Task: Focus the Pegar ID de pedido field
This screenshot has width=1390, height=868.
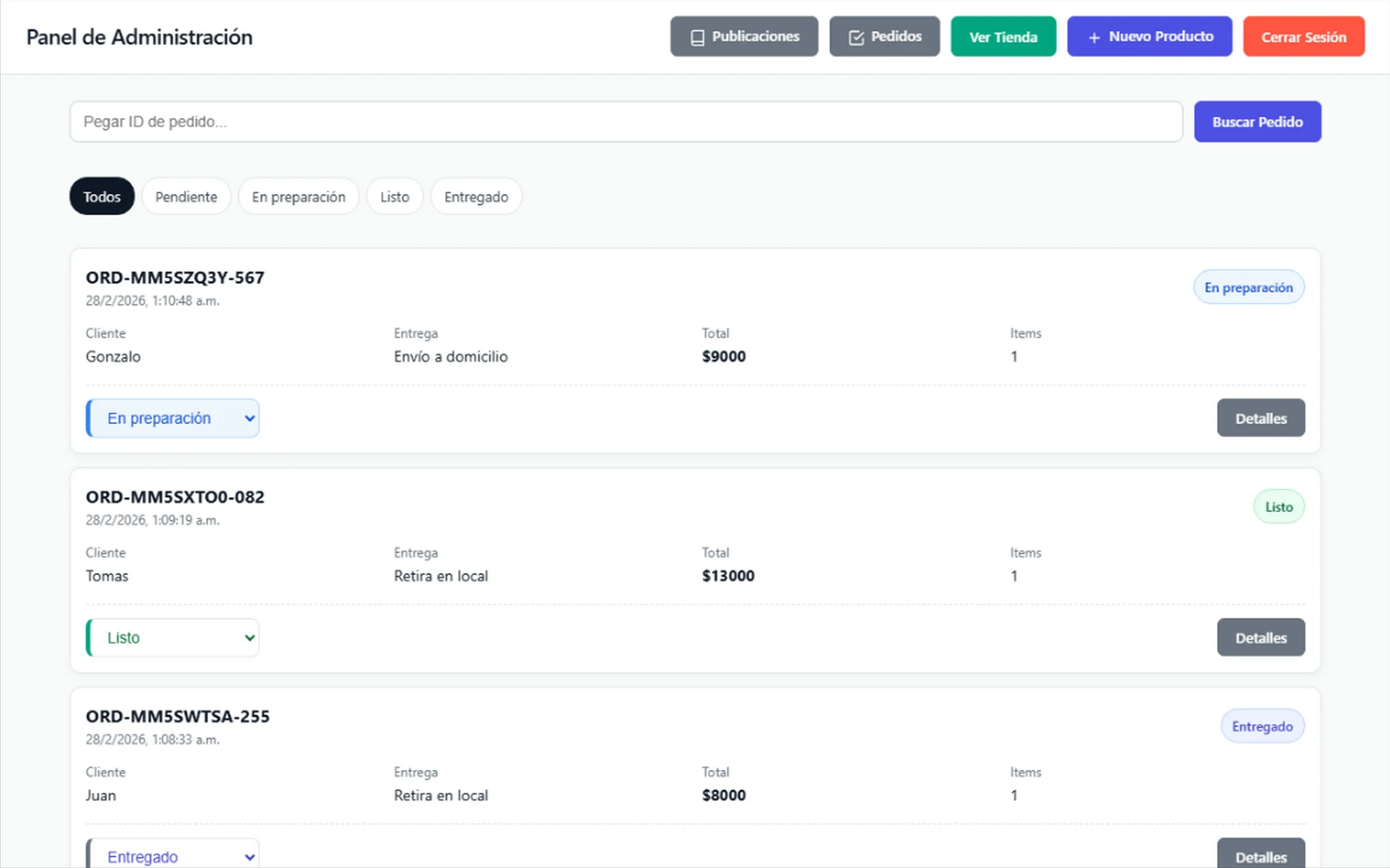Action: pyautogui.click(x=626, y=122)
